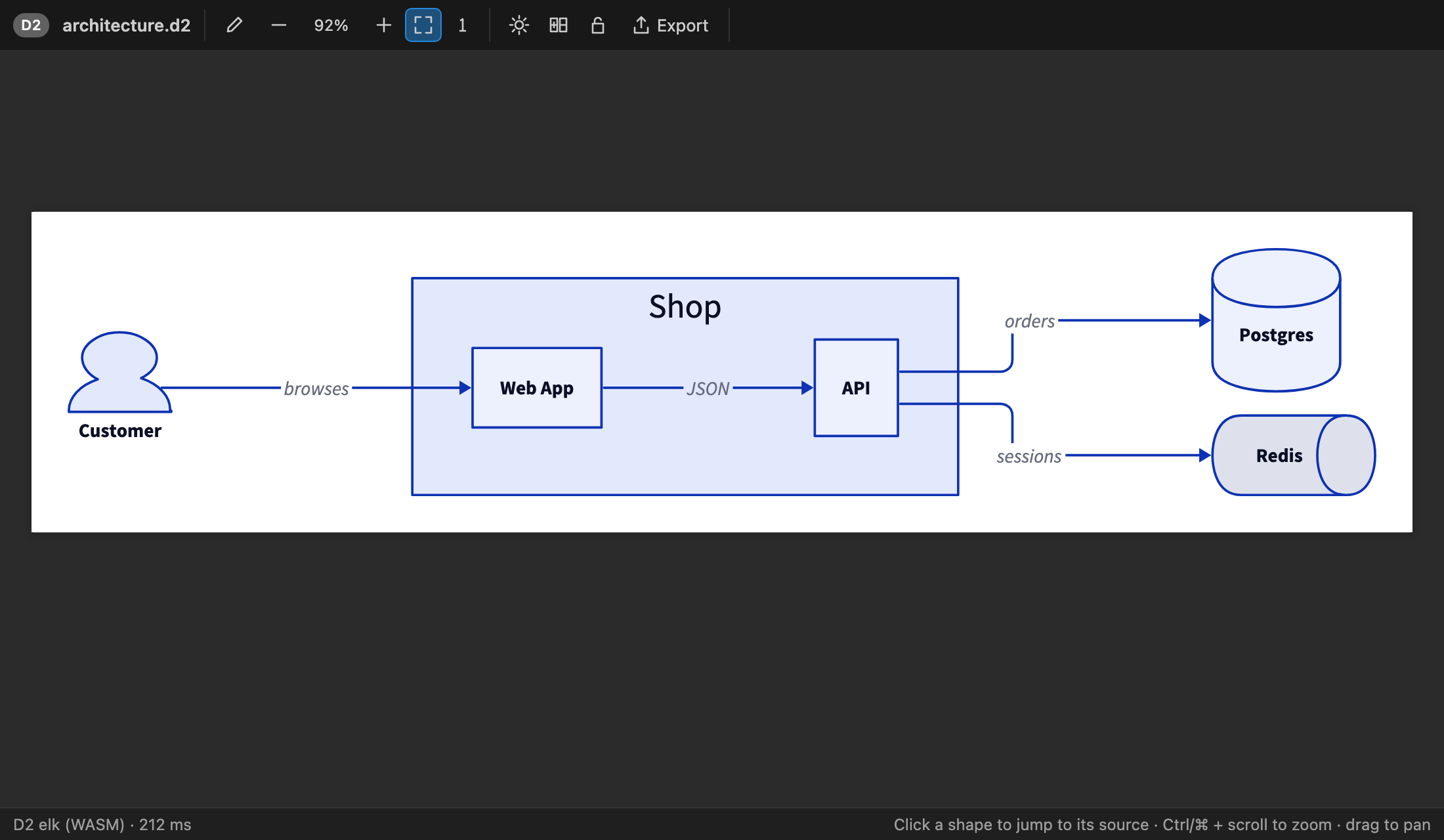This screenshot has width=1444, height=840.
Task: Click the sessions edge label
Action: pos(1029,456)
